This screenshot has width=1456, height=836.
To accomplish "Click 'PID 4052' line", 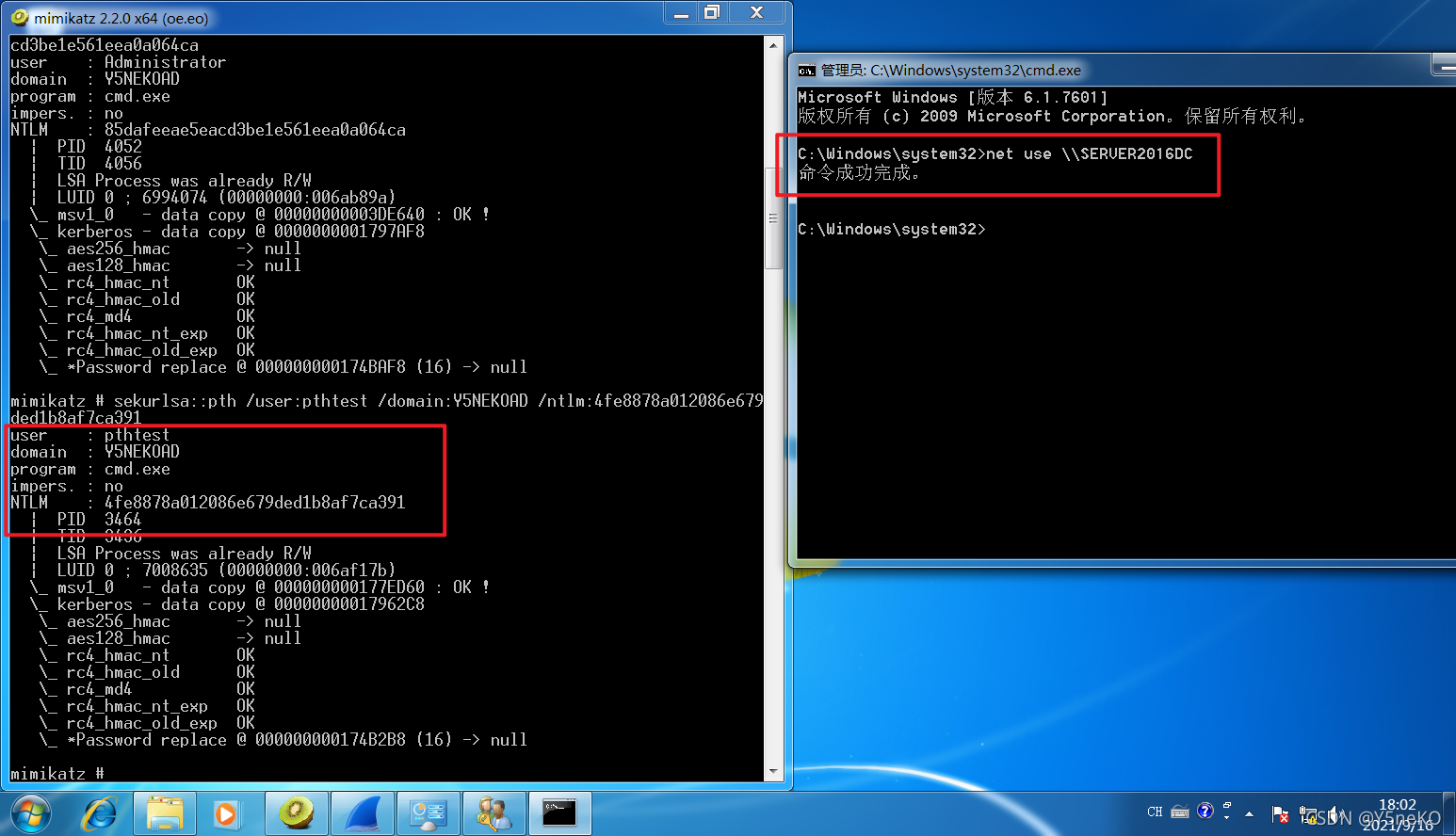I will (x=99, y=147).
